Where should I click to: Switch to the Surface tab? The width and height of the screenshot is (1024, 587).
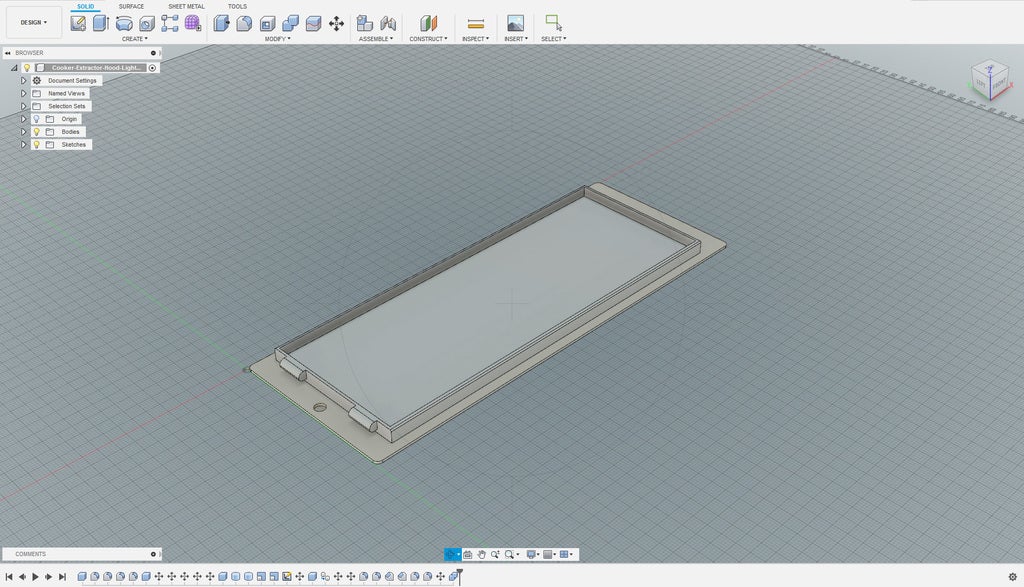(131, 6)
